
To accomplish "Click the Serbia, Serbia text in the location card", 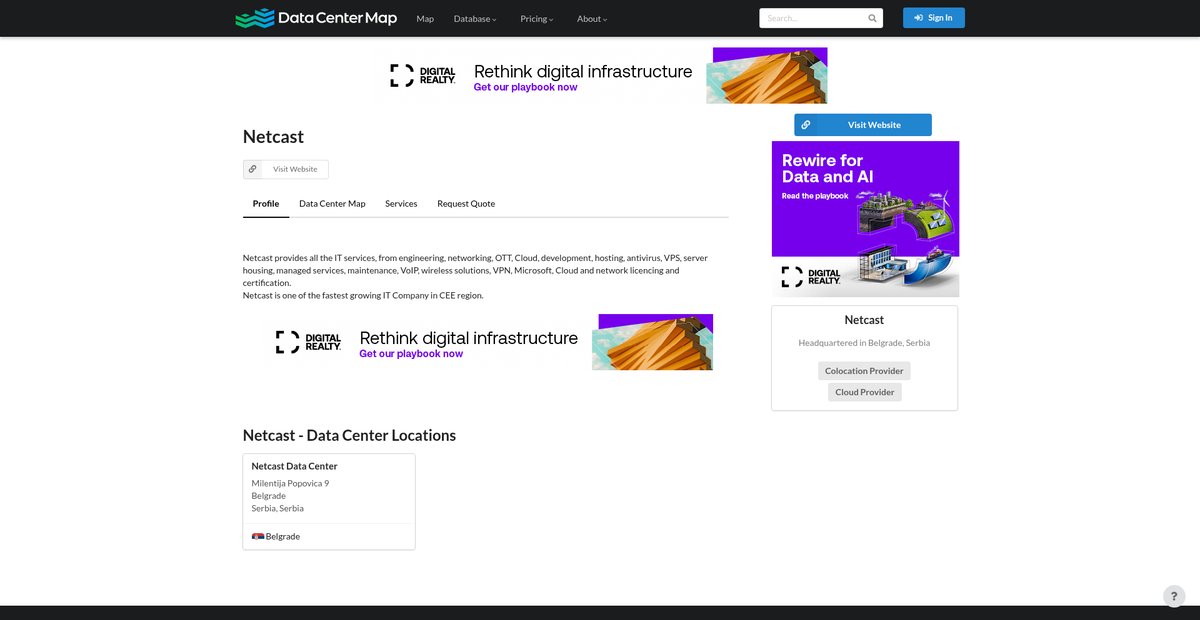I will (x=277, y=508).
